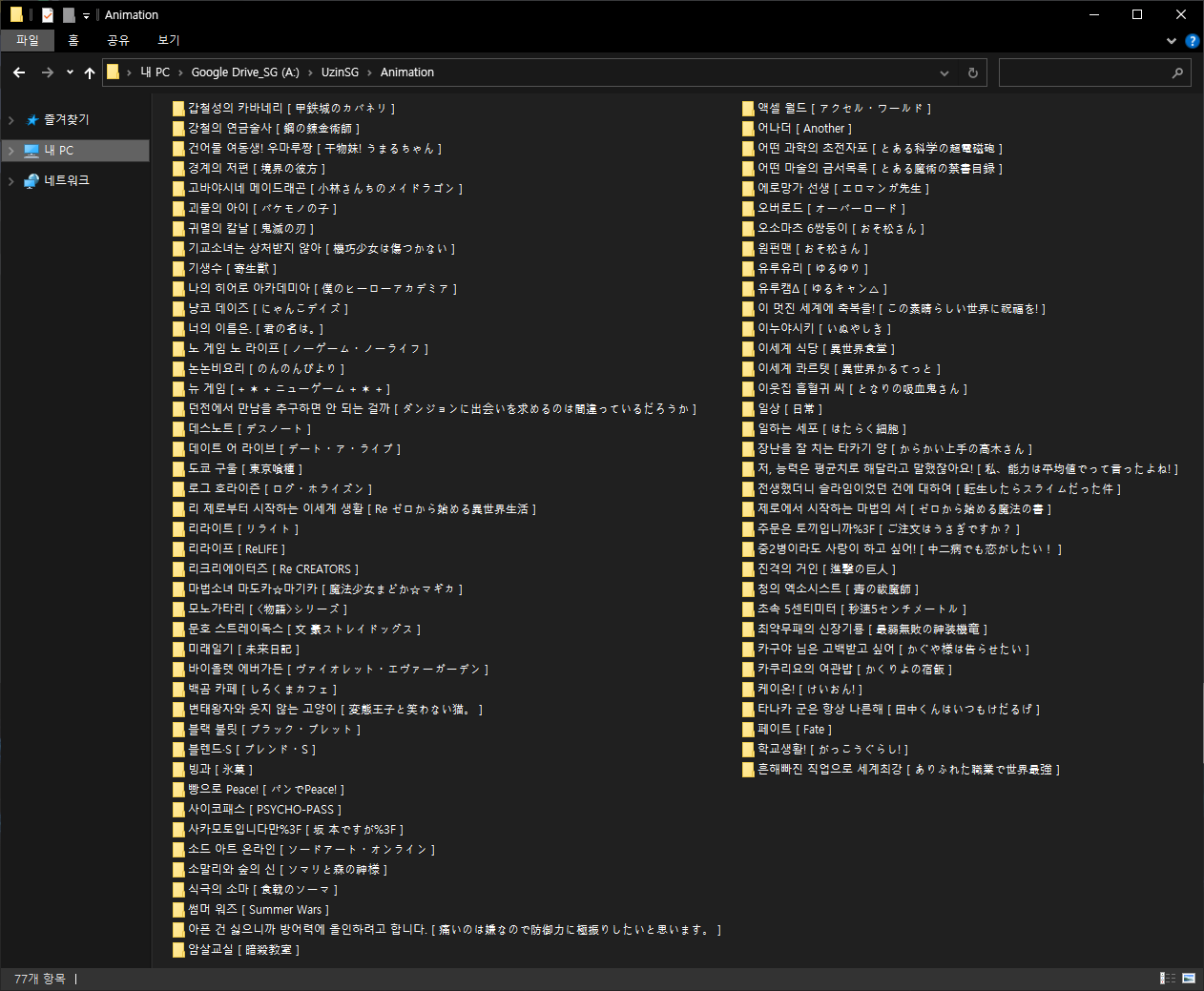The height and width of the screenshot is (991, 1204).
Task: Click the folder icon for 진격의 거인
Action: click(x=748, y=569)
